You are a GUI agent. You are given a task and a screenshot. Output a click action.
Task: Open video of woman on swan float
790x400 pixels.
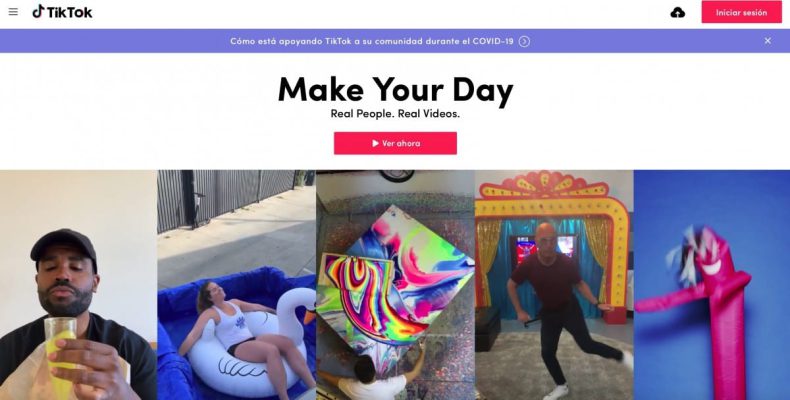(236, 285)
